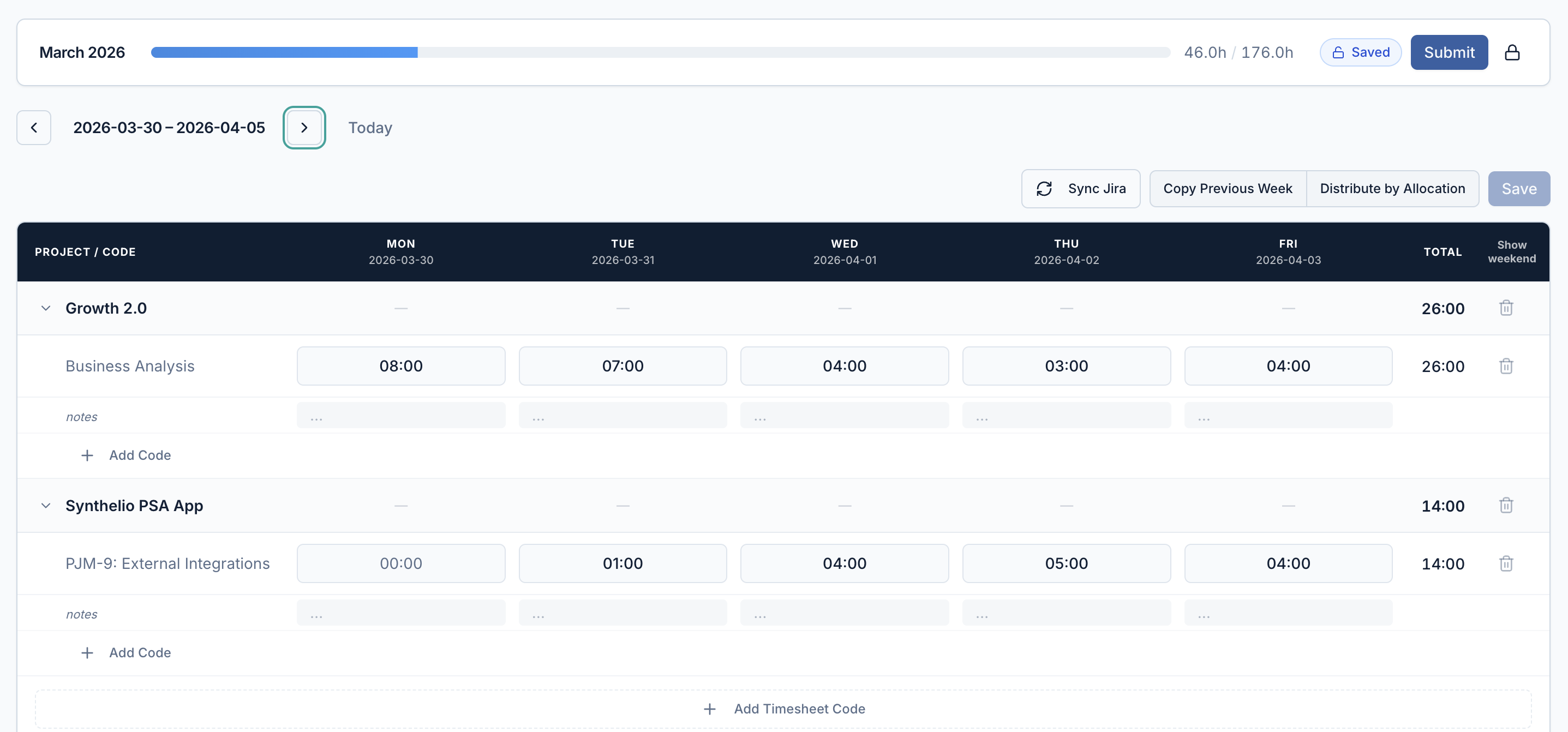Click the 176.0h target hours value
The image size is (1568, 732).
point(1267,52)
